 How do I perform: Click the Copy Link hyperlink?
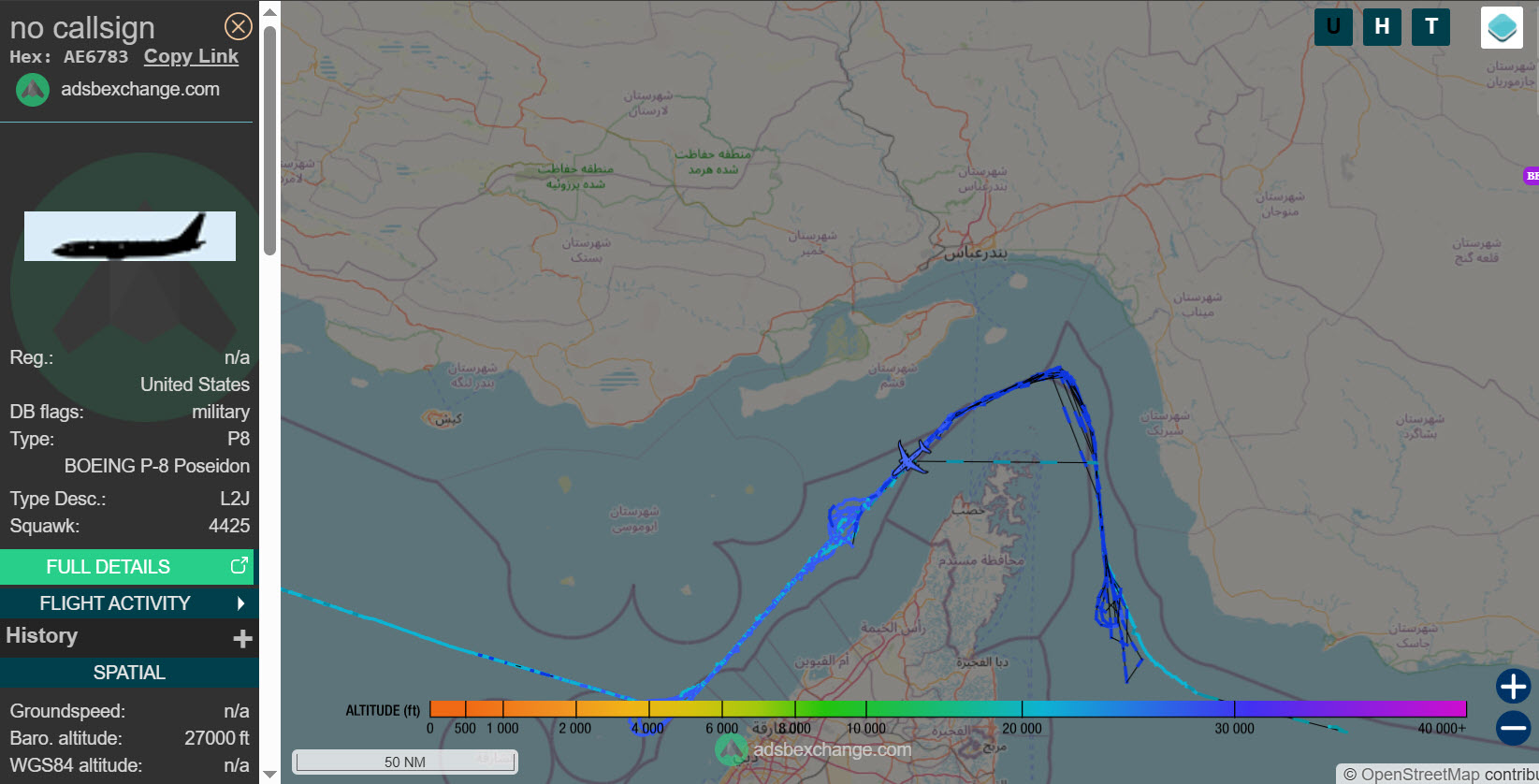click(191, 56)
